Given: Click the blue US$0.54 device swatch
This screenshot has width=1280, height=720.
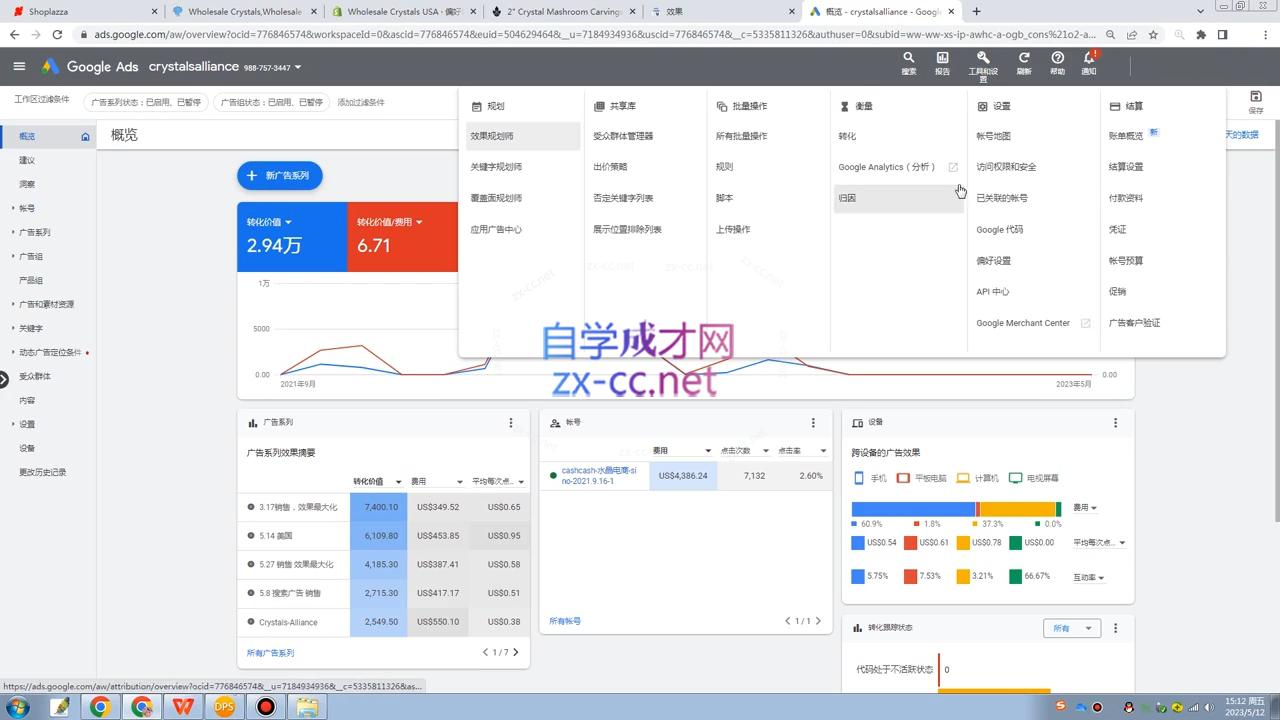Looking at the screenshot, I should pyautogui.click(x=858, y=543).
